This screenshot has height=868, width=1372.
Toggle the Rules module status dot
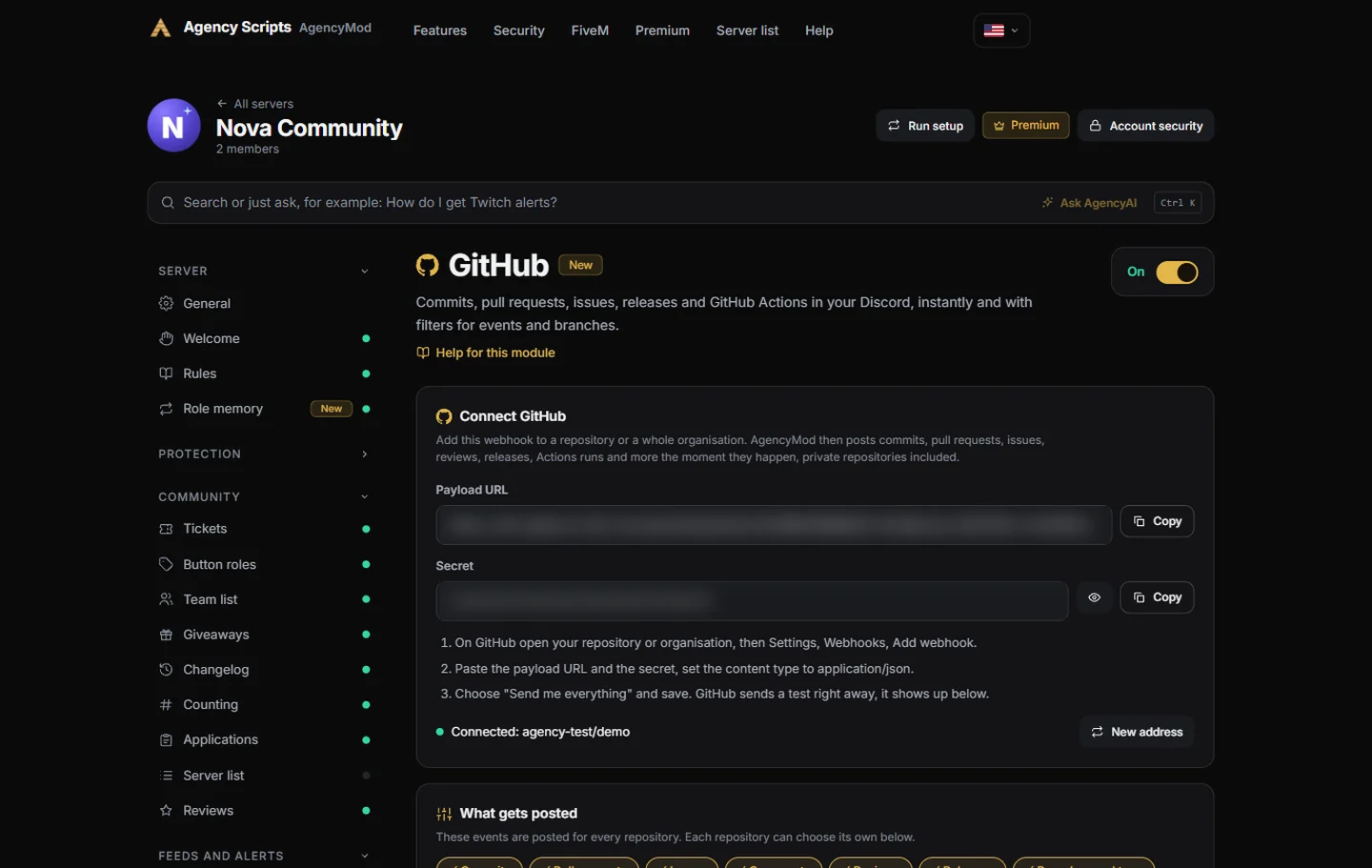[366, 373]
